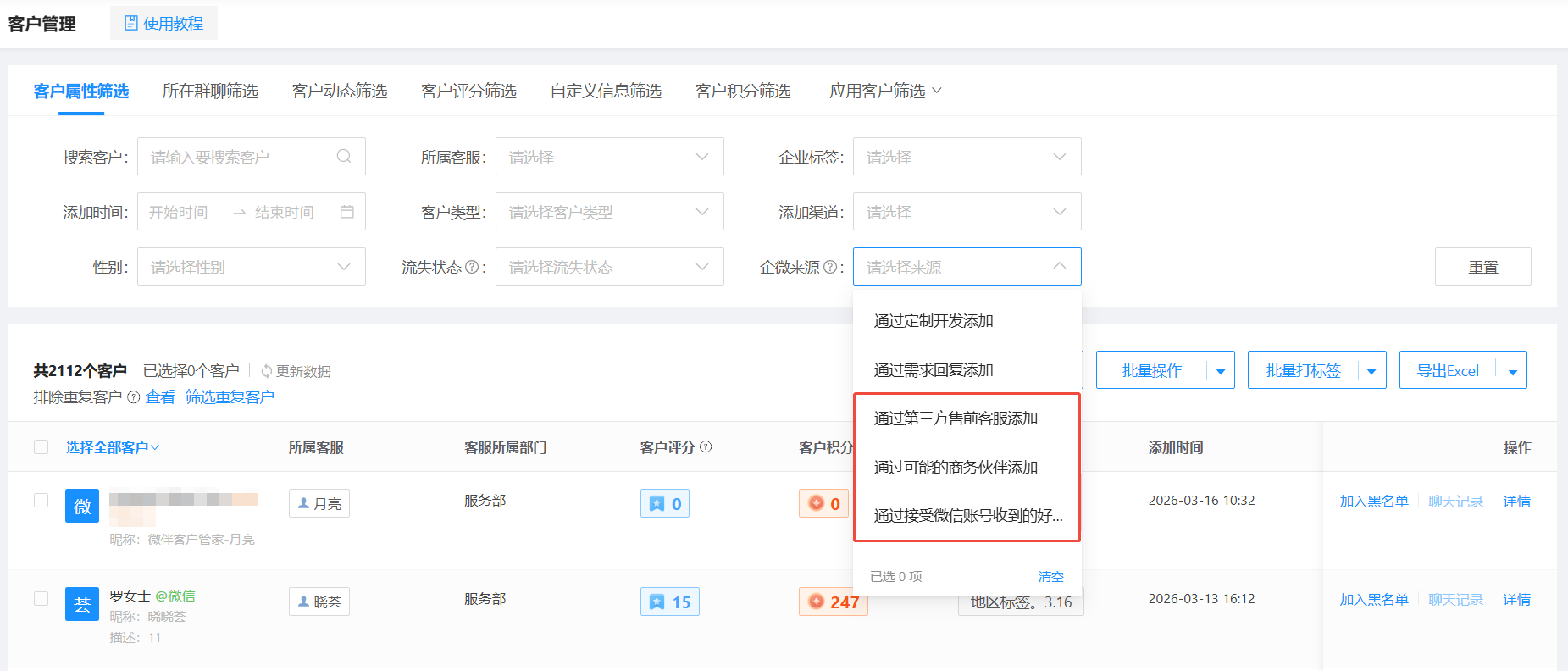The image size is (1568, 671).
Task: Click the help icon beside 企微来源
Action: pyautogui.click(x=830, y=267)
